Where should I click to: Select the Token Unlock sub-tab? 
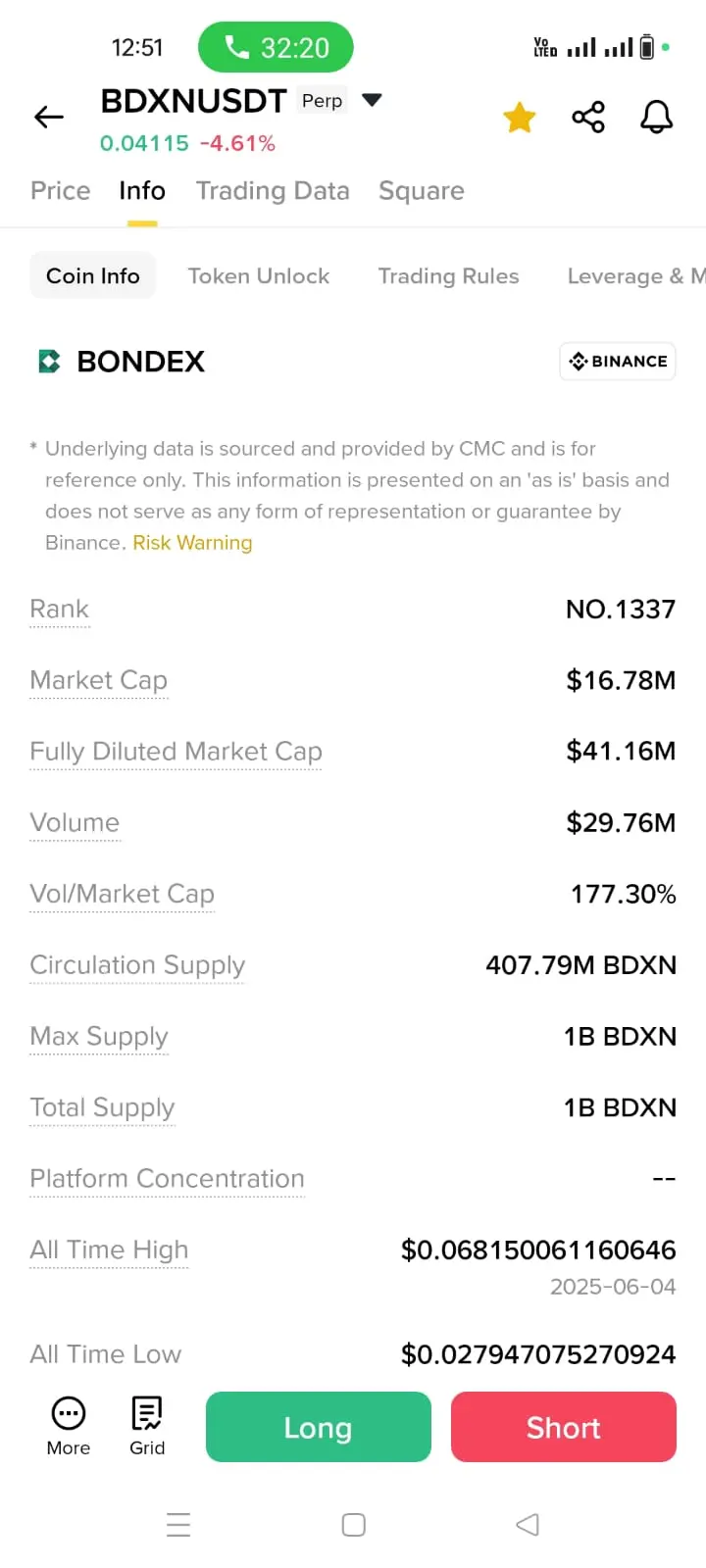(259, 276)
